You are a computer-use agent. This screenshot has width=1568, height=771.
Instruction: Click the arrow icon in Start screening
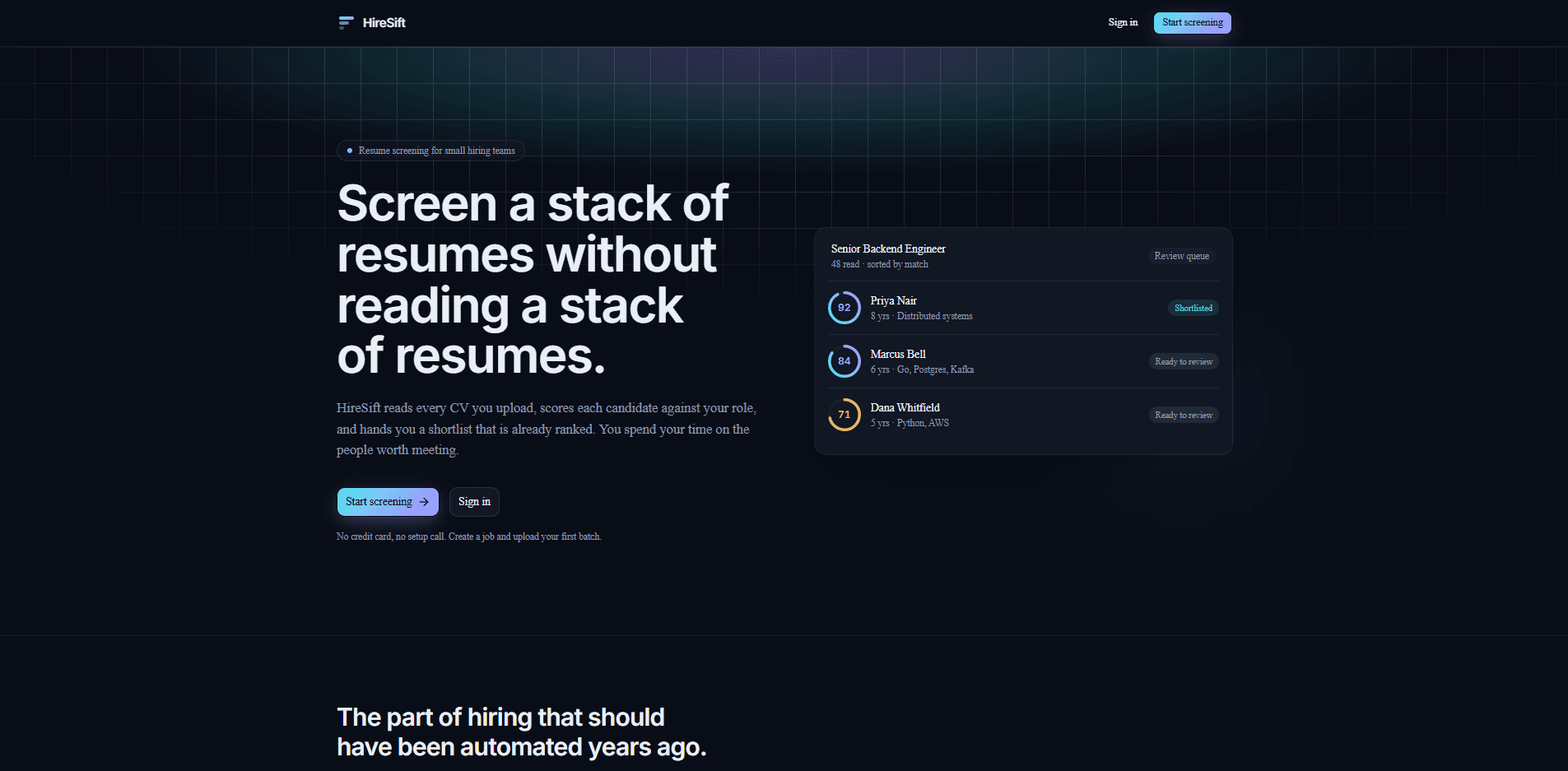coord(424,502)
